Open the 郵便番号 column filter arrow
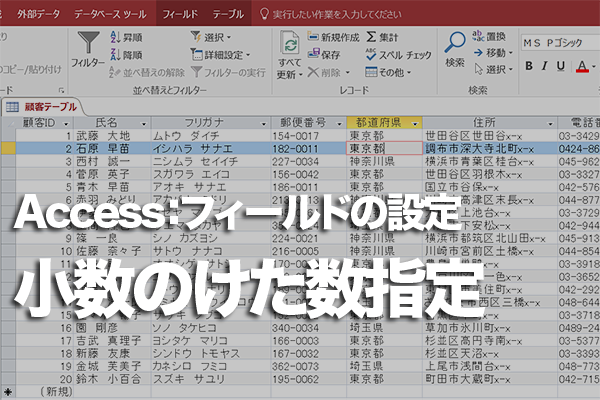This screenshot has height=400, width=600. click(x=339, y=124)
